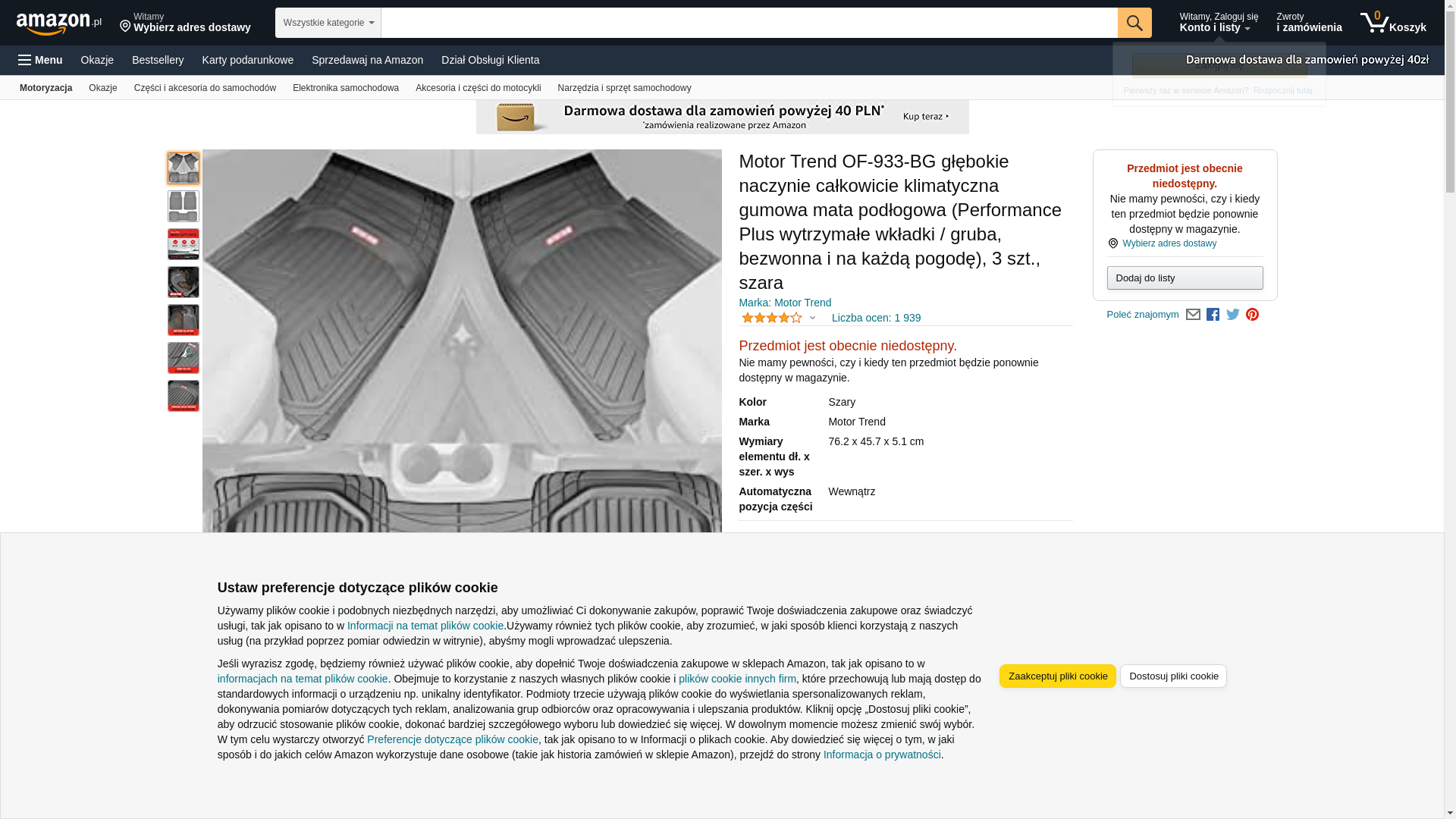Screen dimensions: 1456x819
Task: Share product on Facebook icon
Action: pyautogui.click(x=1213, y=315)
